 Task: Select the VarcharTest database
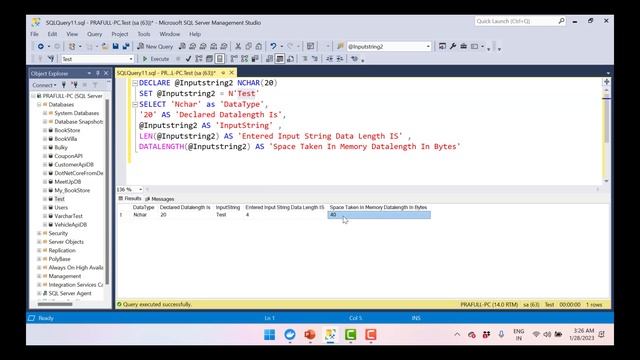(68, 216)
